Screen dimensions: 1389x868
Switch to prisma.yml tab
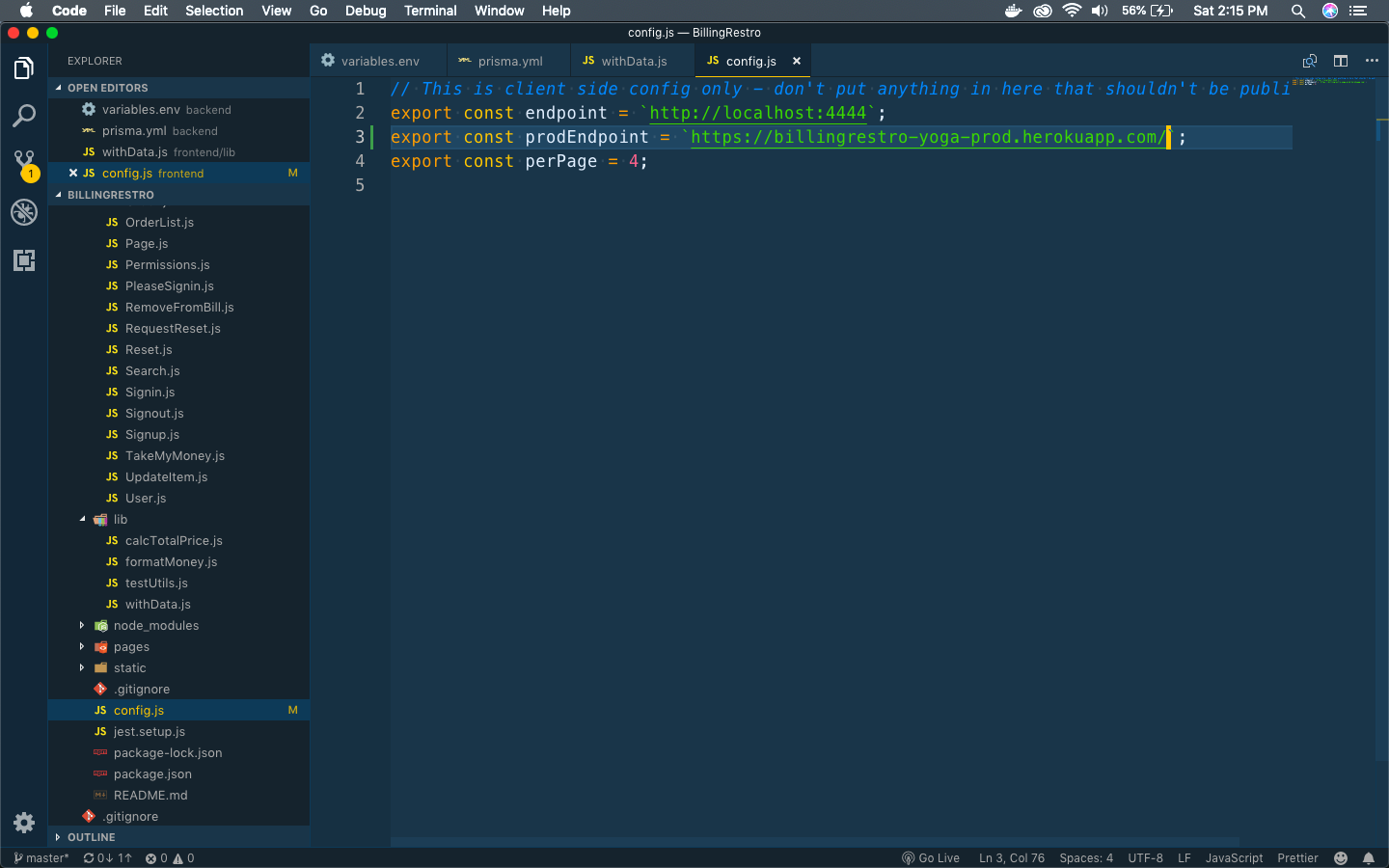pyautogui.click(x=508, y=61)
